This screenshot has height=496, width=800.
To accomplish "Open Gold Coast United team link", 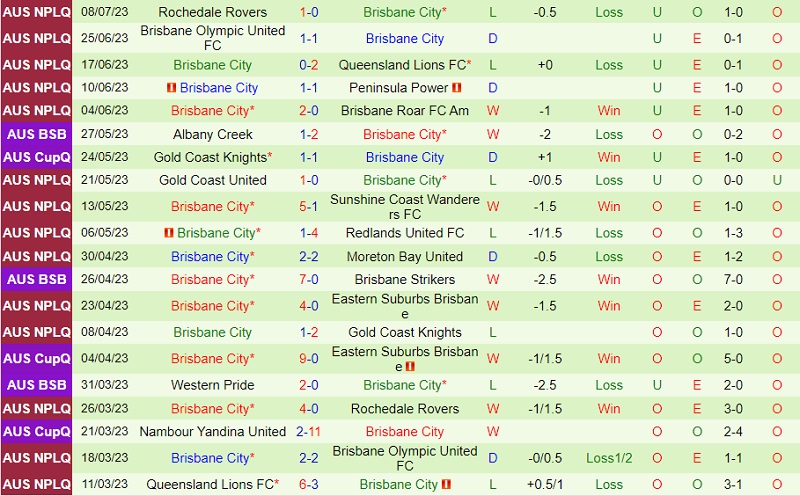I will pyautogui.click(x=212, y=180).
